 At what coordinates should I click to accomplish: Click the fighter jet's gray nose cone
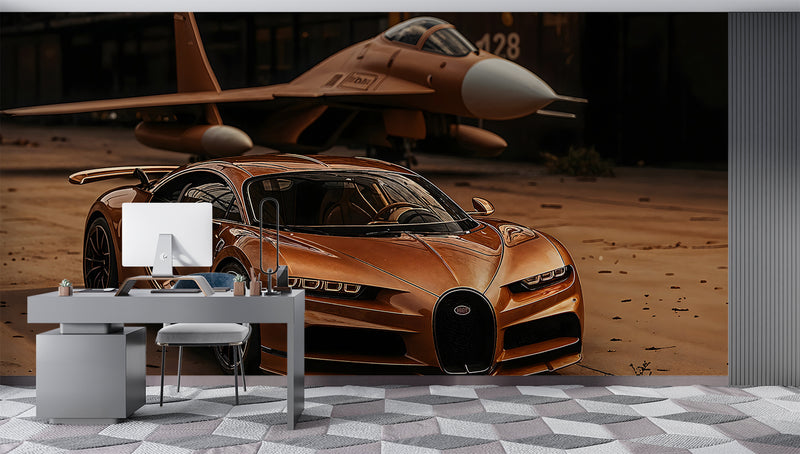click(x=505, y=88)
